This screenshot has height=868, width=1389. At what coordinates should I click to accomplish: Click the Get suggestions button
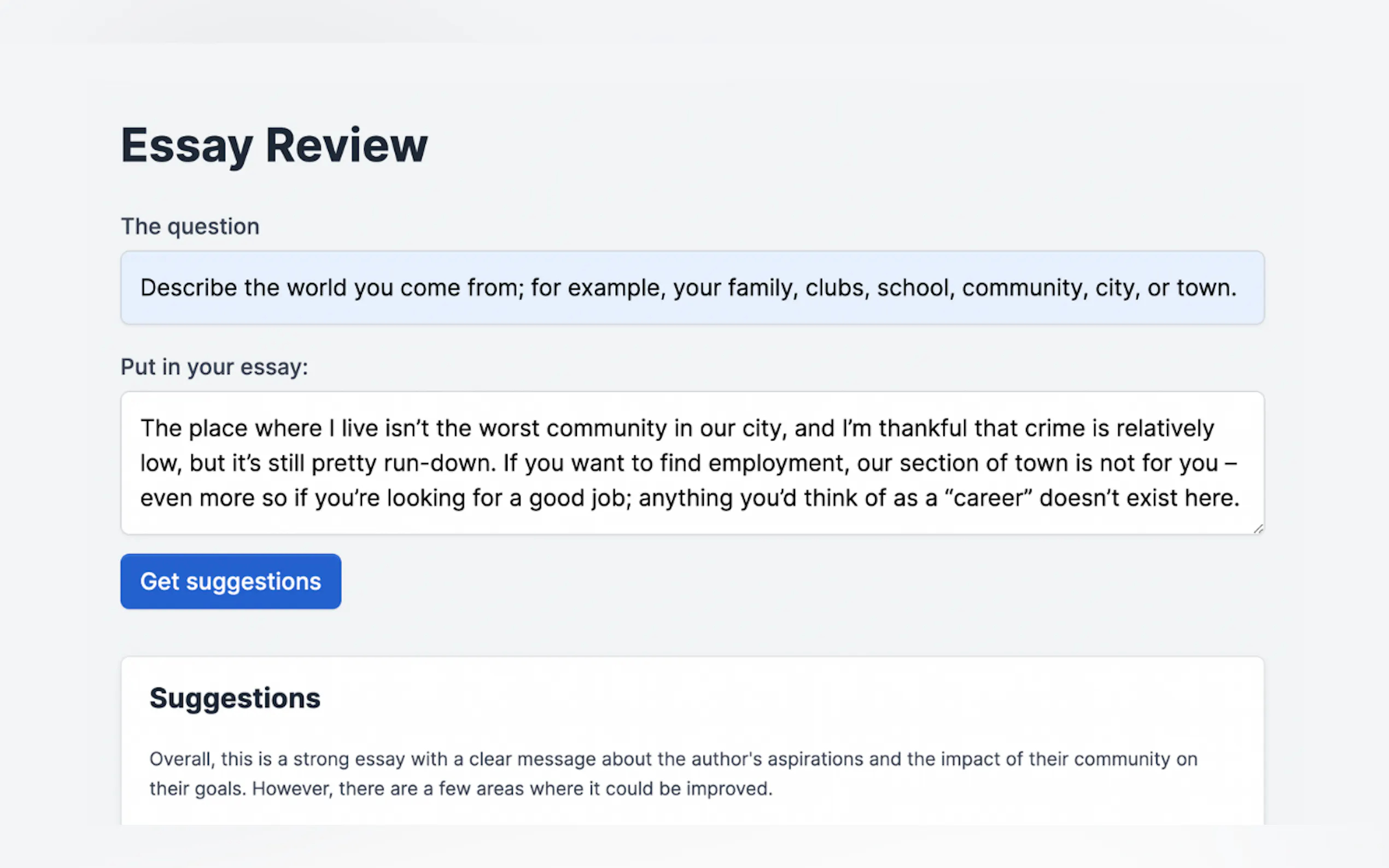230,581
